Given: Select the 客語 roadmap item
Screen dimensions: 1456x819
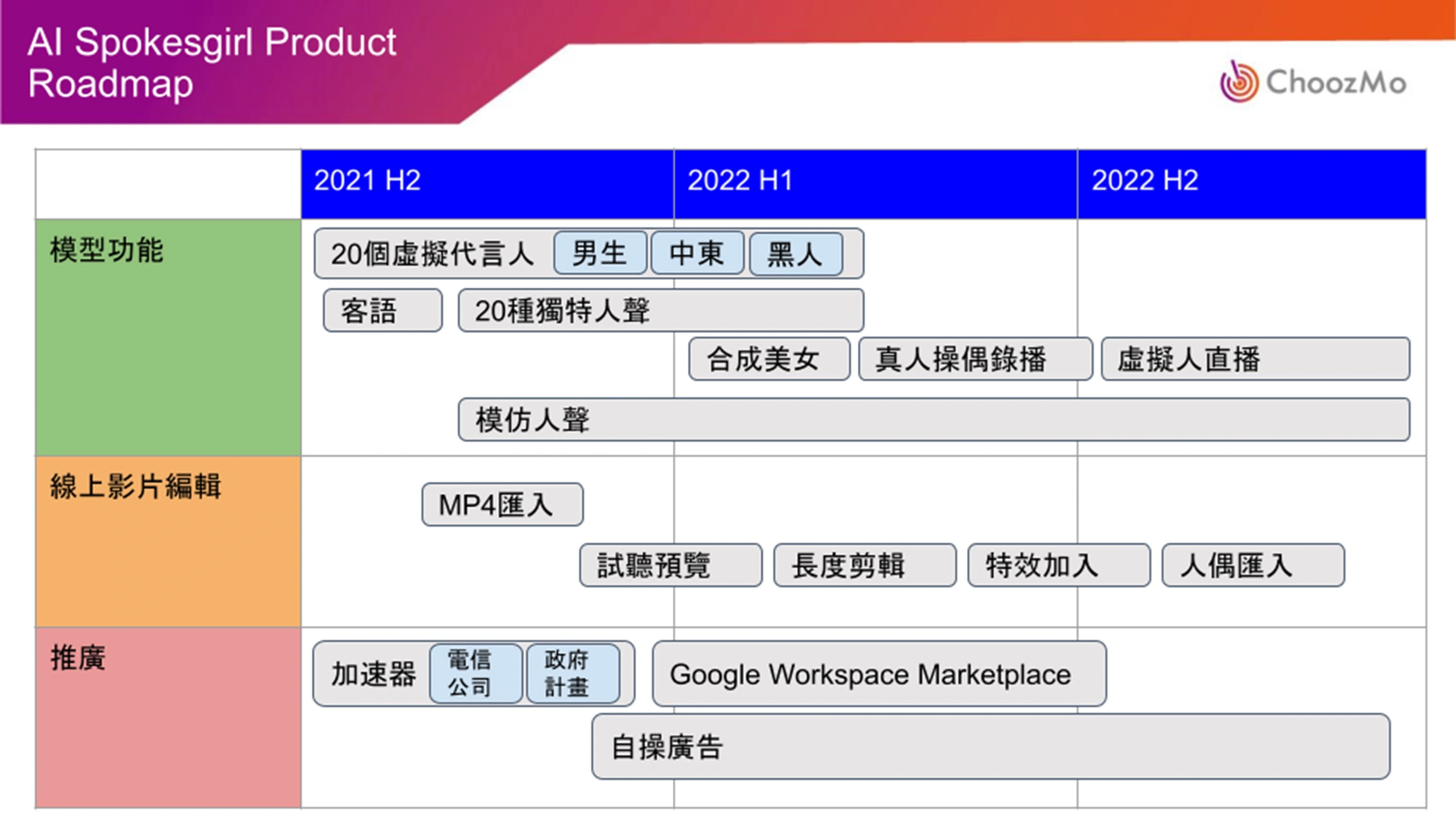Looking at the screenshot, I should [x=382, y=311].
